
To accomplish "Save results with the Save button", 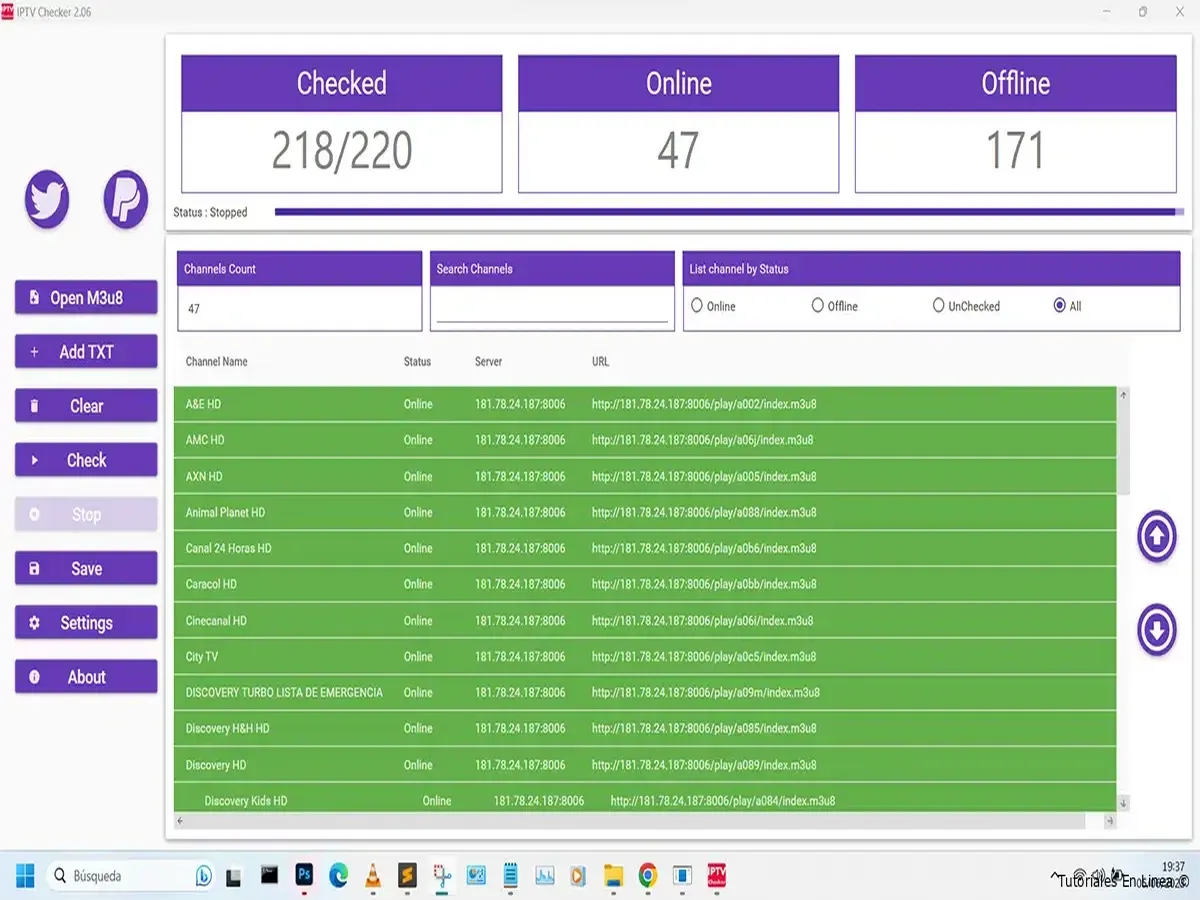I will click(86, 568).
